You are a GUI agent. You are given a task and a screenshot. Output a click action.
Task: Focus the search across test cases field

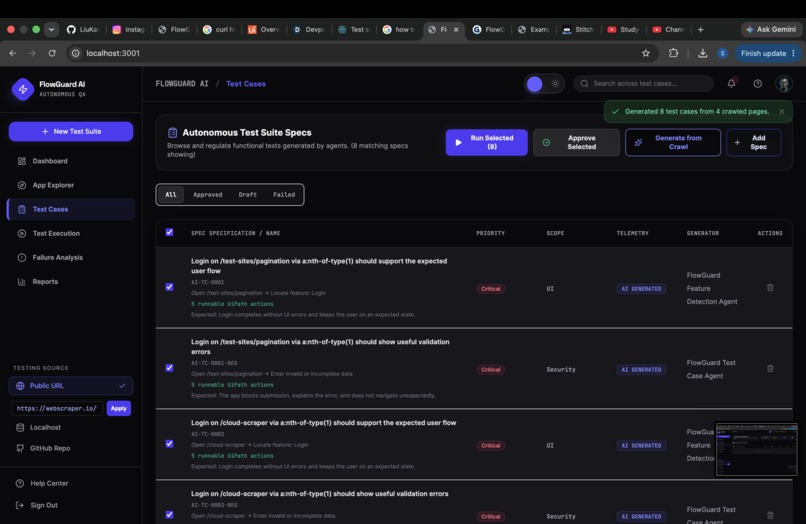[644, 84]
